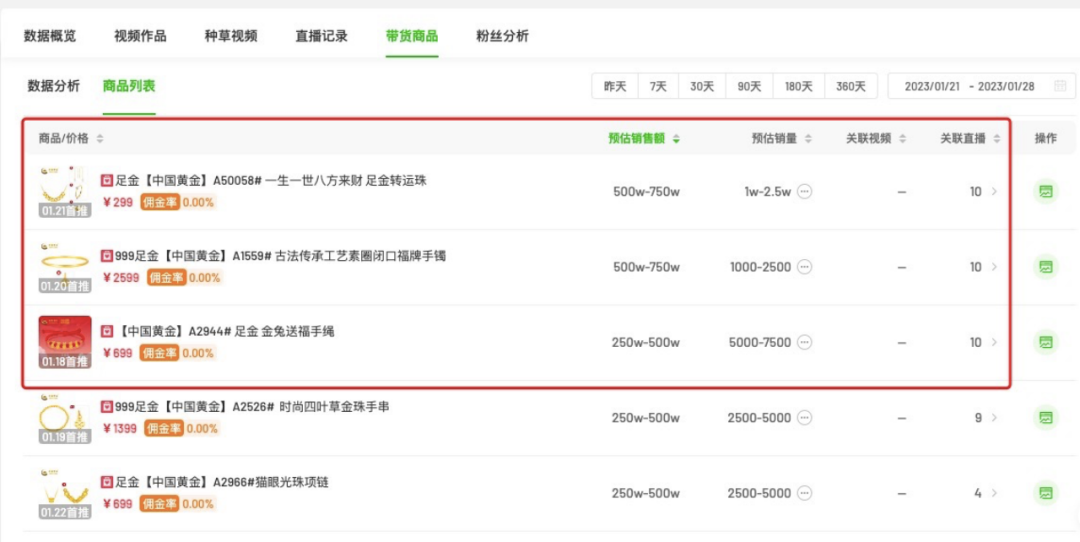Viewport: 1080px width, 542px height.
Task: Switch to the 粉丝分析 tab
Action: pyautogui.click(x=502, y=36)
